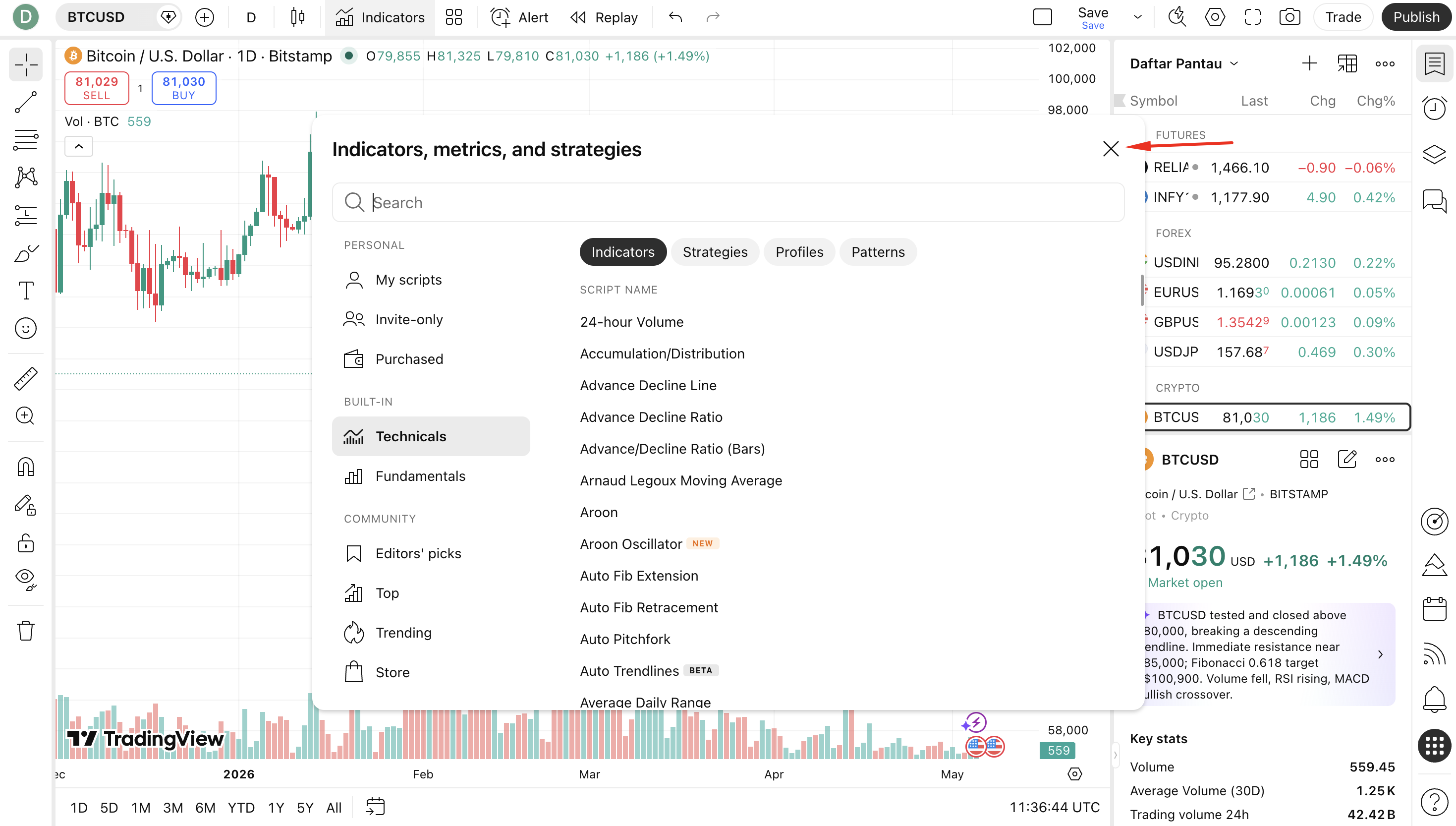Toggle the watchlist panel icon

pyautogui.click(x=1435, y=63)
